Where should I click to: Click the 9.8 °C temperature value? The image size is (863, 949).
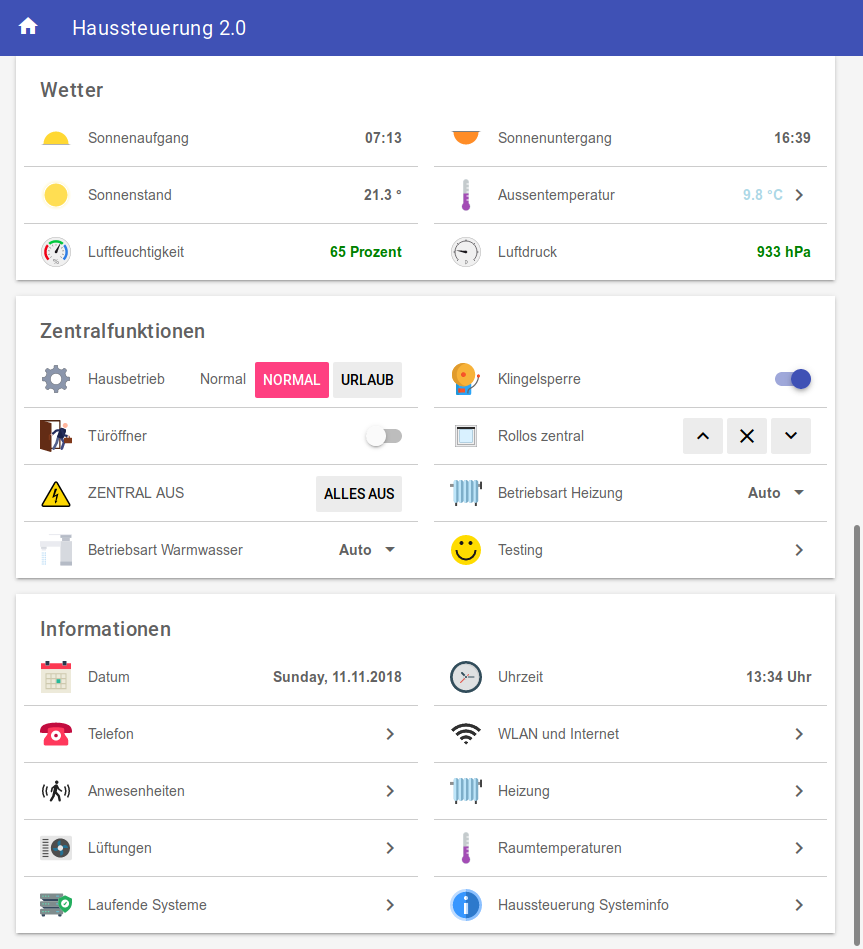click(763, 195)
